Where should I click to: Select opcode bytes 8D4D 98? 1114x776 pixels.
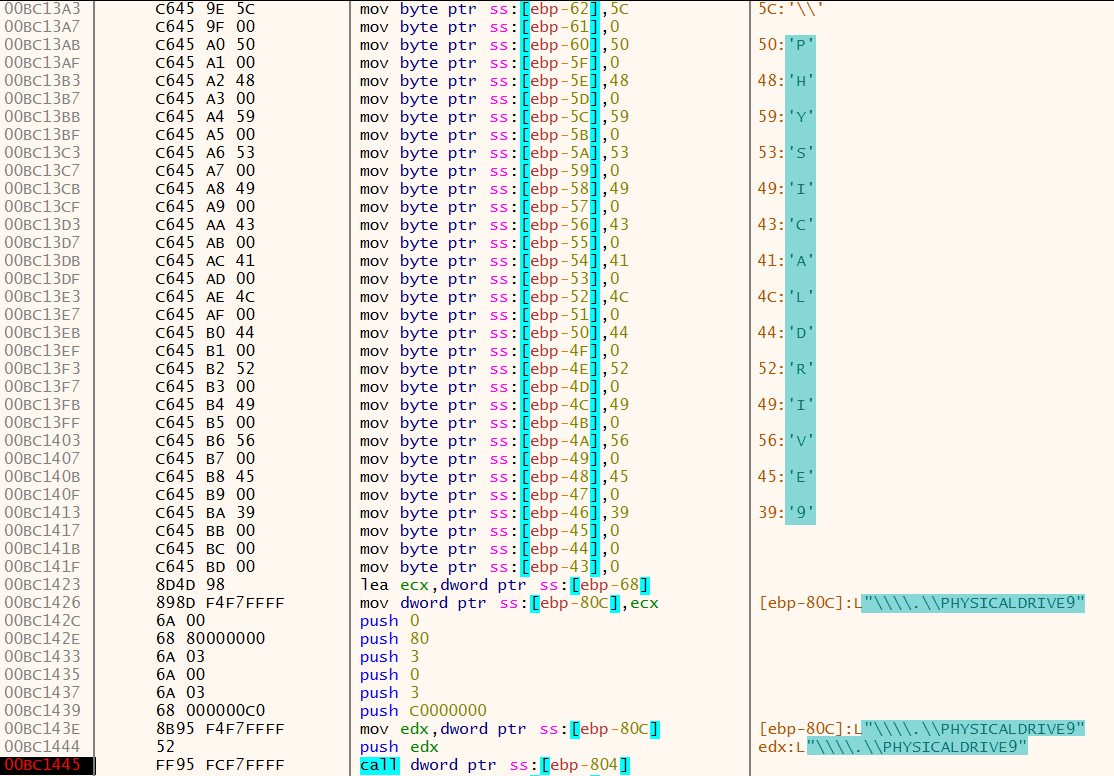coord(190,585)
